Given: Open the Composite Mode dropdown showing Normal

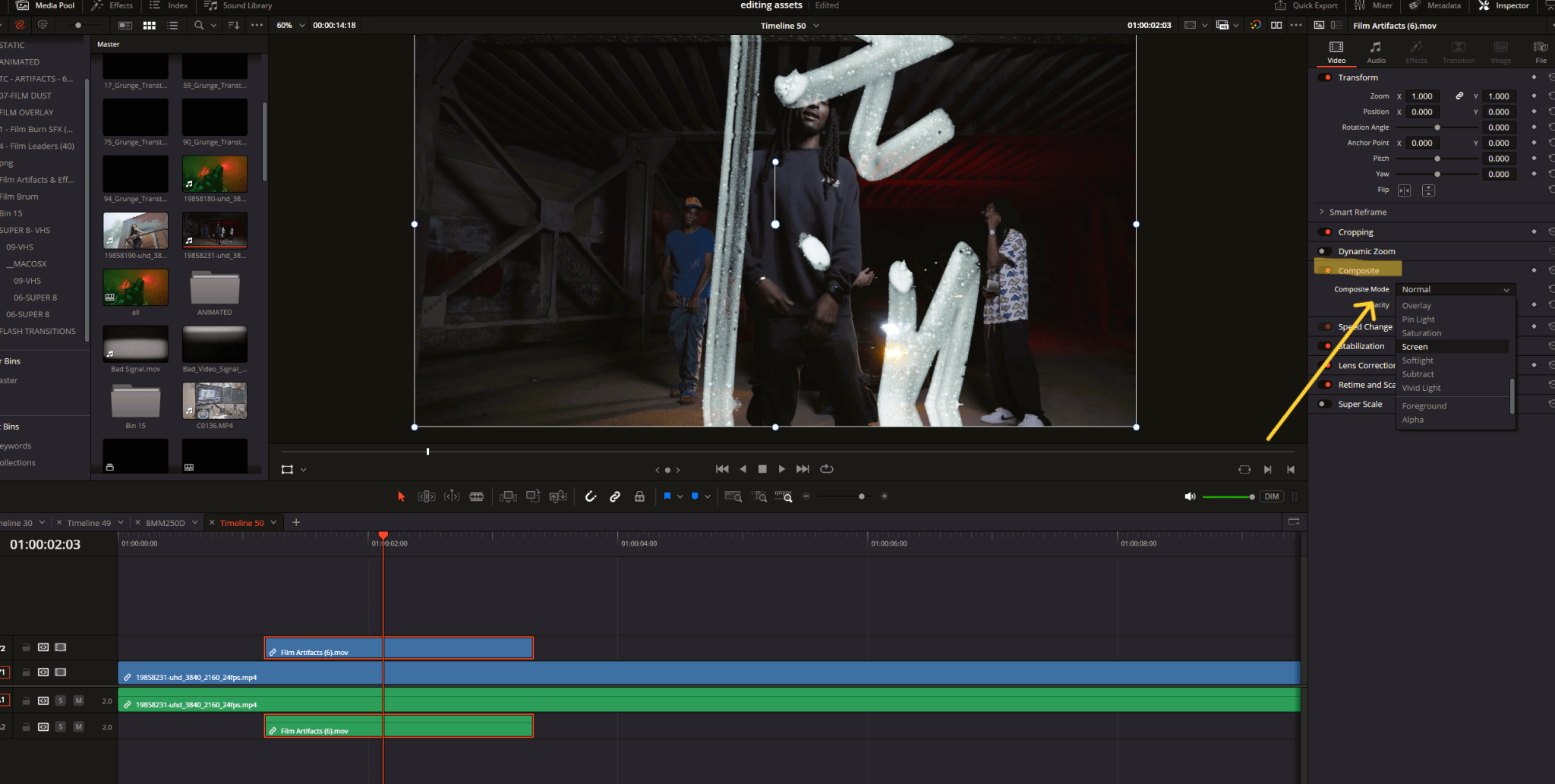Looking at the screenshot, I should pyautogui.click(x=1454, y=289).
